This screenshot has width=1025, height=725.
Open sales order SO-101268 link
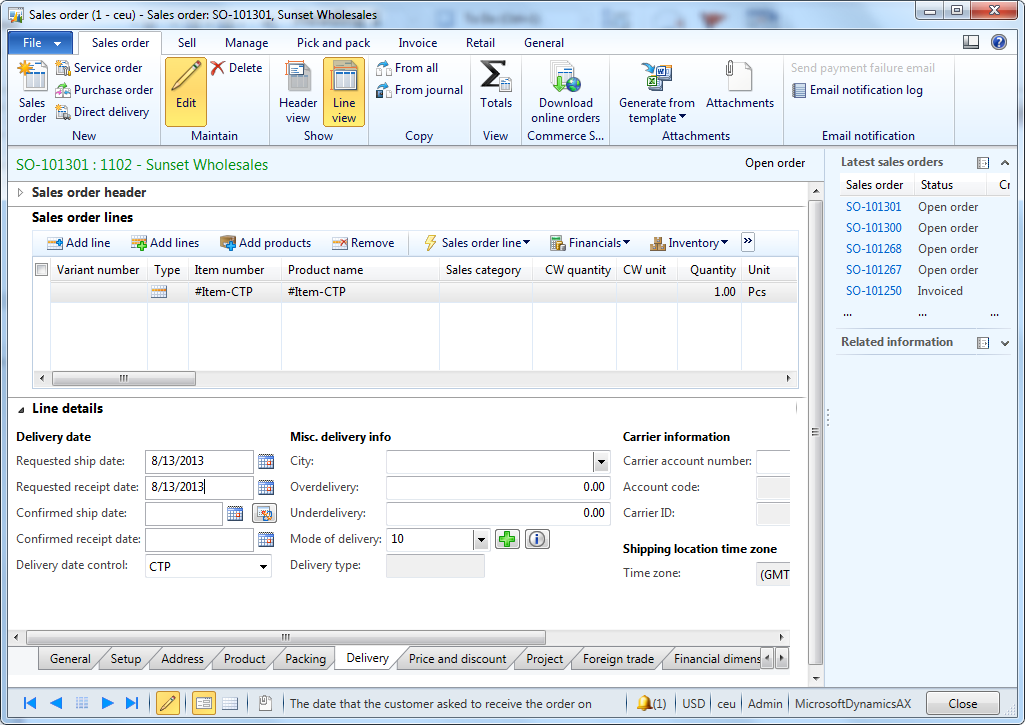click(873, 249)
